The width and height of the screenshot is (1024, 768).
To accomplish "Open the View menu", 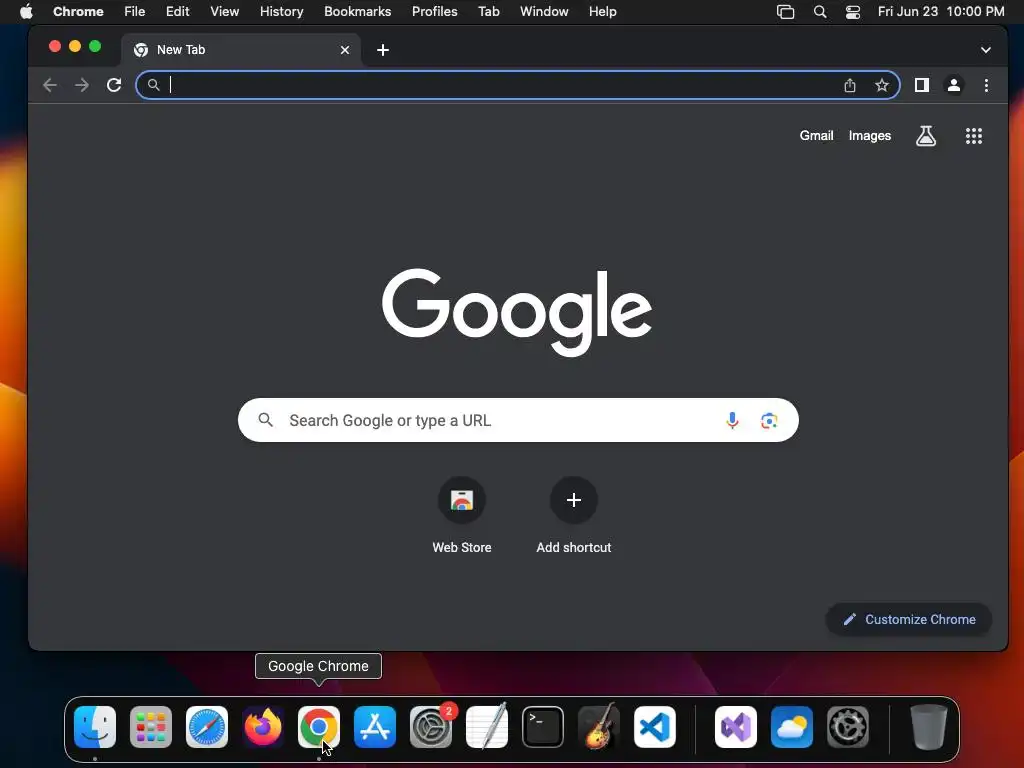I will click(225, 12).
